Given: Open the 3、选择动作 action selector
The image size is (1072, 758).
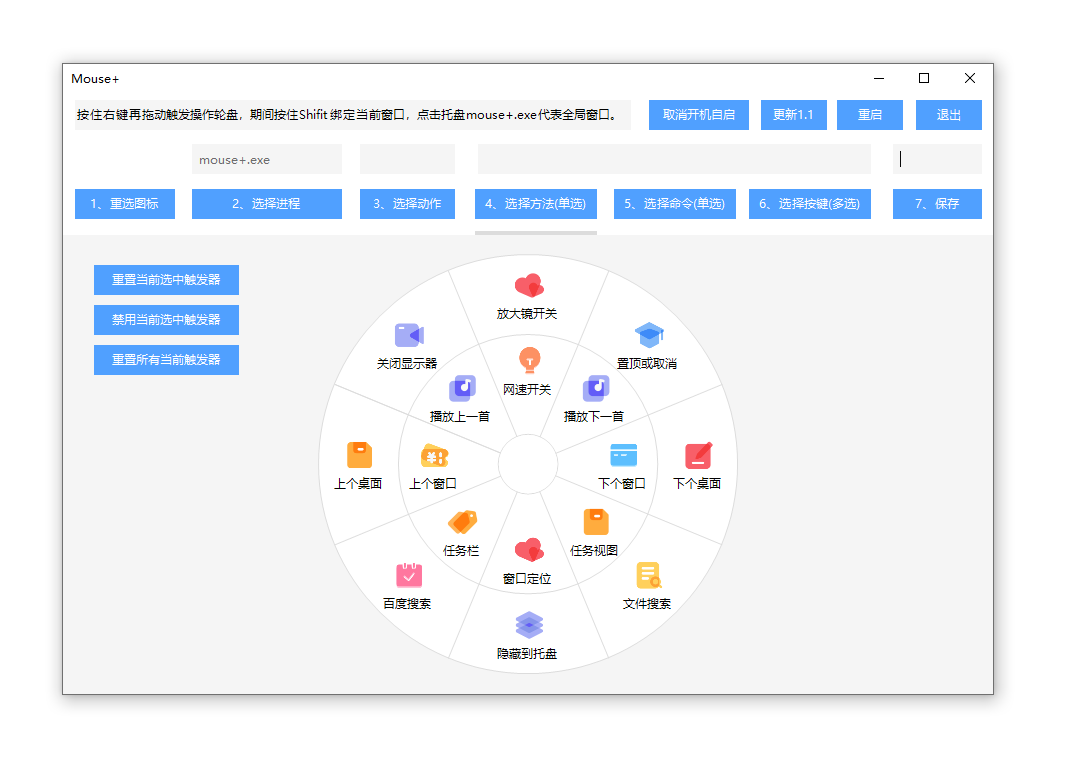Looking at the screenshot, I should point(407,204).
